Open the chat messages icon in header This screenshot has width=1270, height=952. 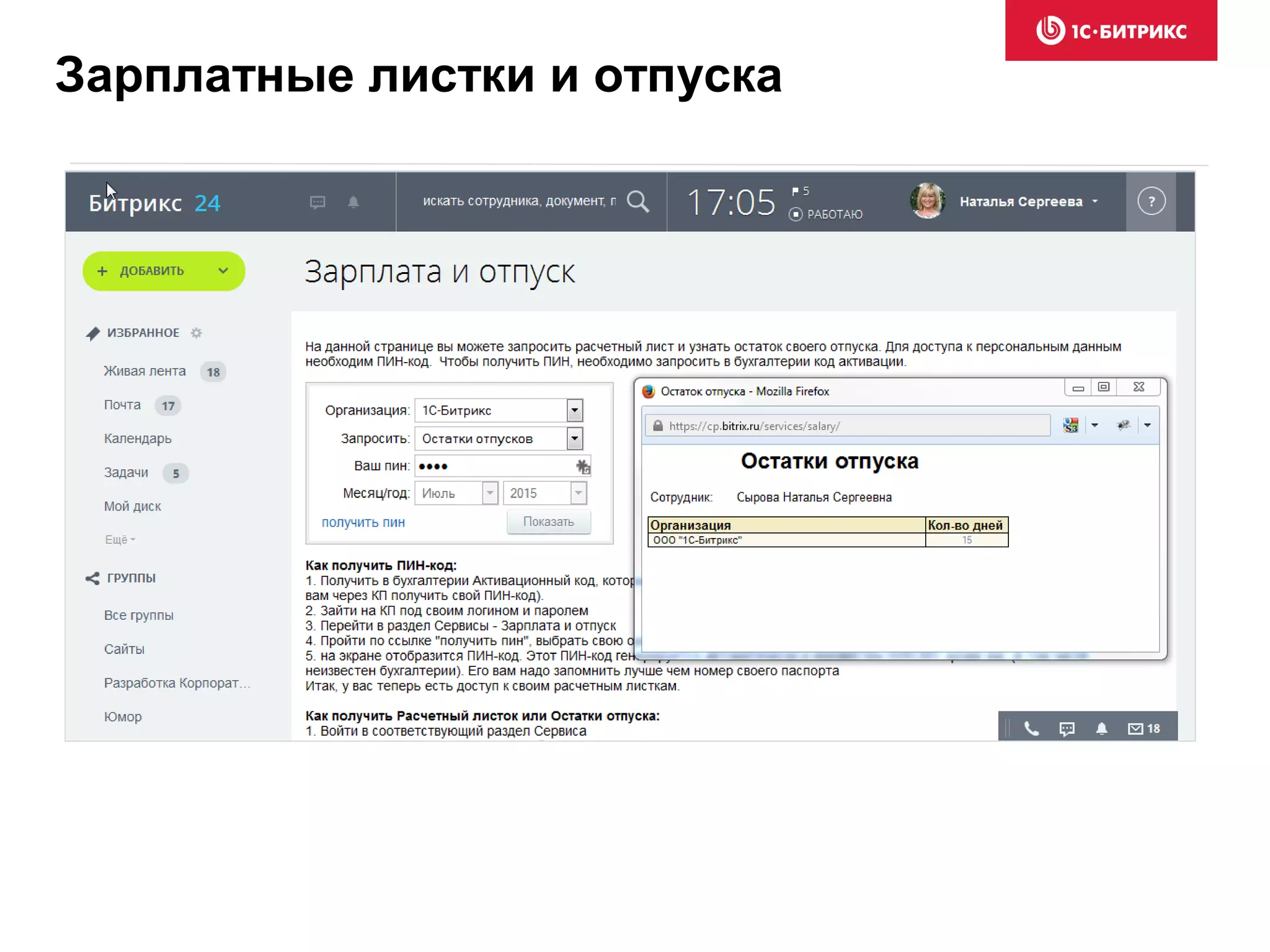[317, 202]
